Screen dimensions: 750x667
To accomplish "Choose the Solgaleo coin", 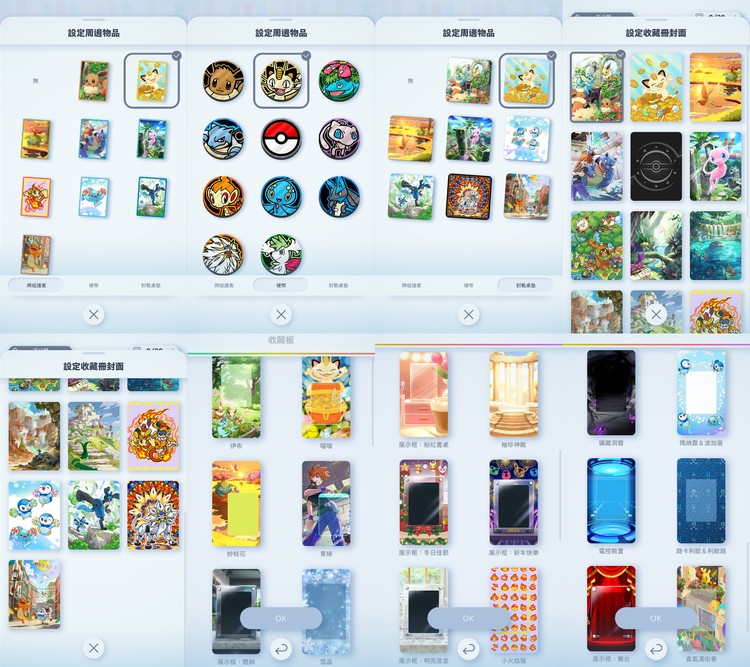I will coord(223,254).
